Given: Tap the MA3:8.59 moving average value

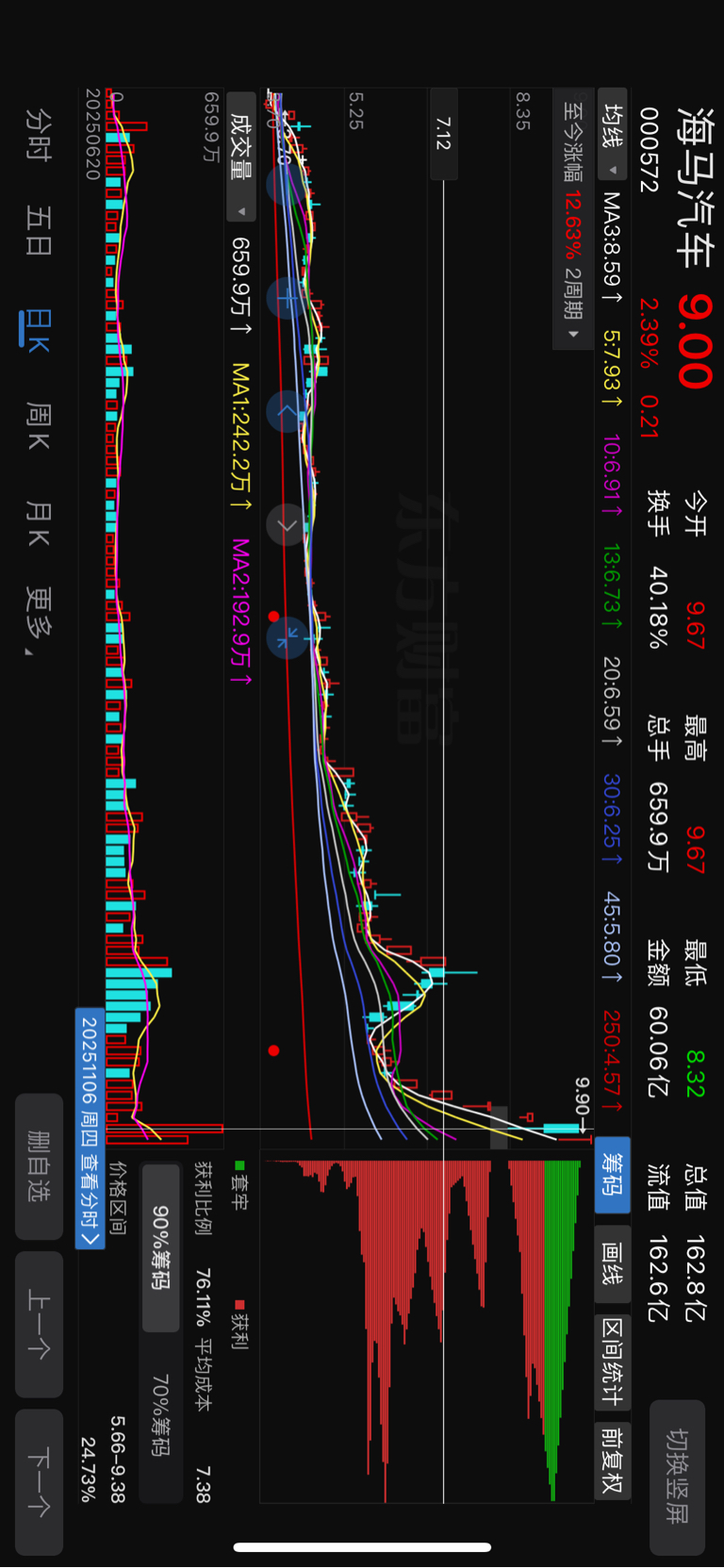Looking at the screenshot, I should [x=613, y=248].
